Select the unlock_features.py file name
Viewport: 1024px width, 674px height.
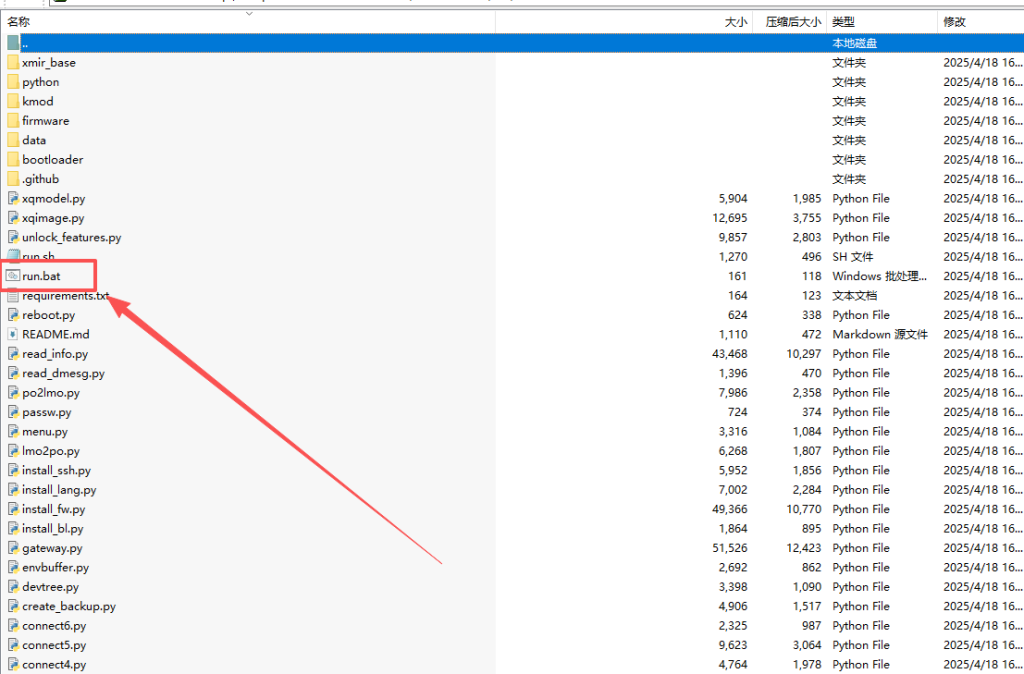71,238
